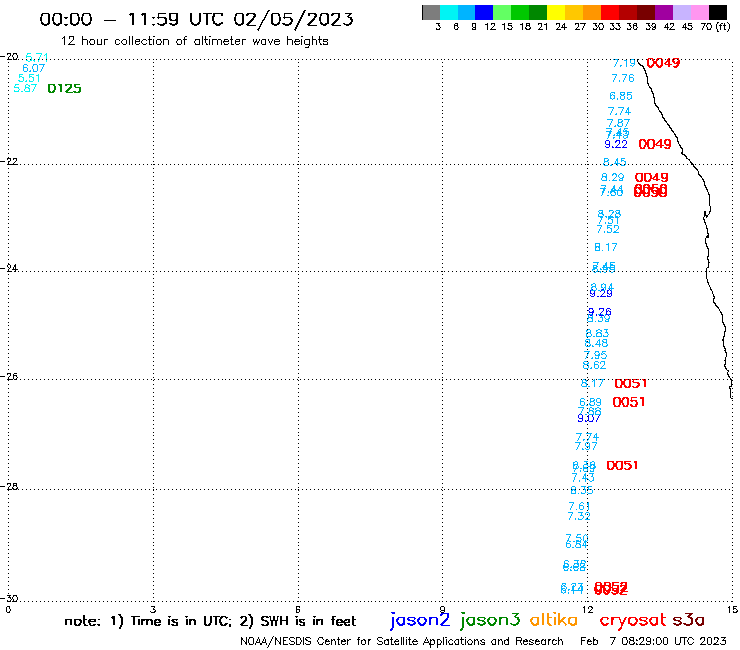Click the orange 27-30 ft legend swatch
The width and height of the screenshot is (740, 650).
(592, 13)
